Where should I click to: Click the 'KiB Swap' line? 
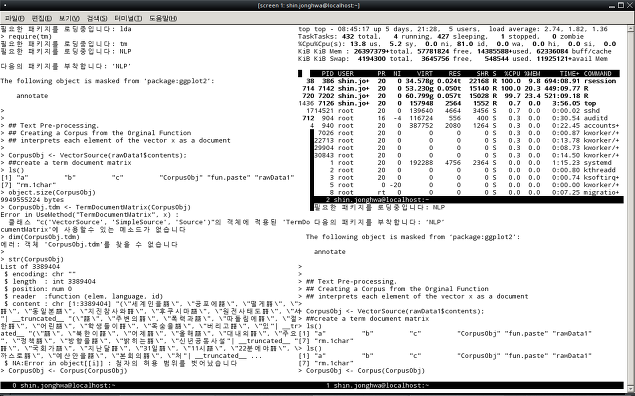[453, 59]
